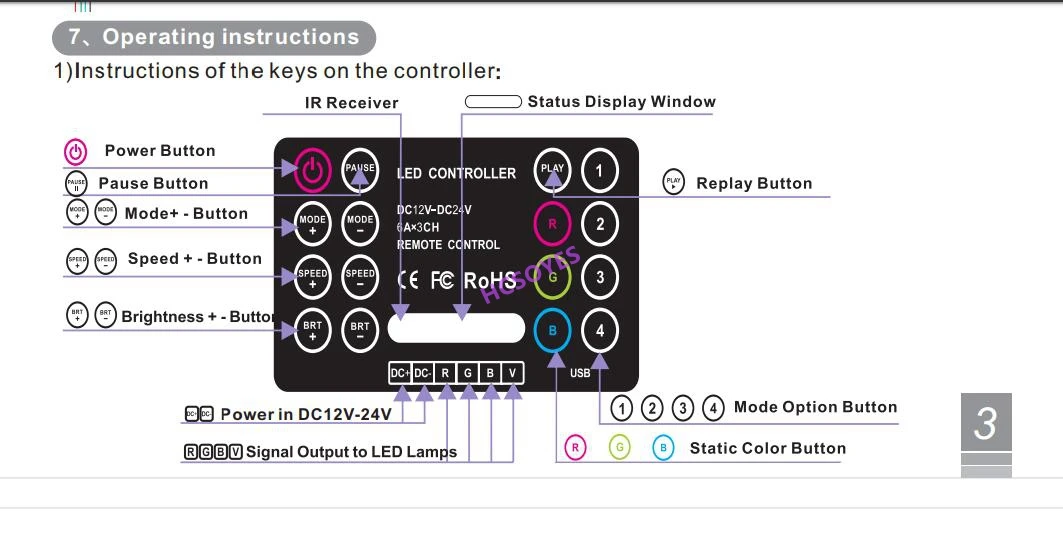Click round button 3 on the controller
The height and width of the screenshot is (550, 1063).
pyautogui.click(x=600, y=277)
